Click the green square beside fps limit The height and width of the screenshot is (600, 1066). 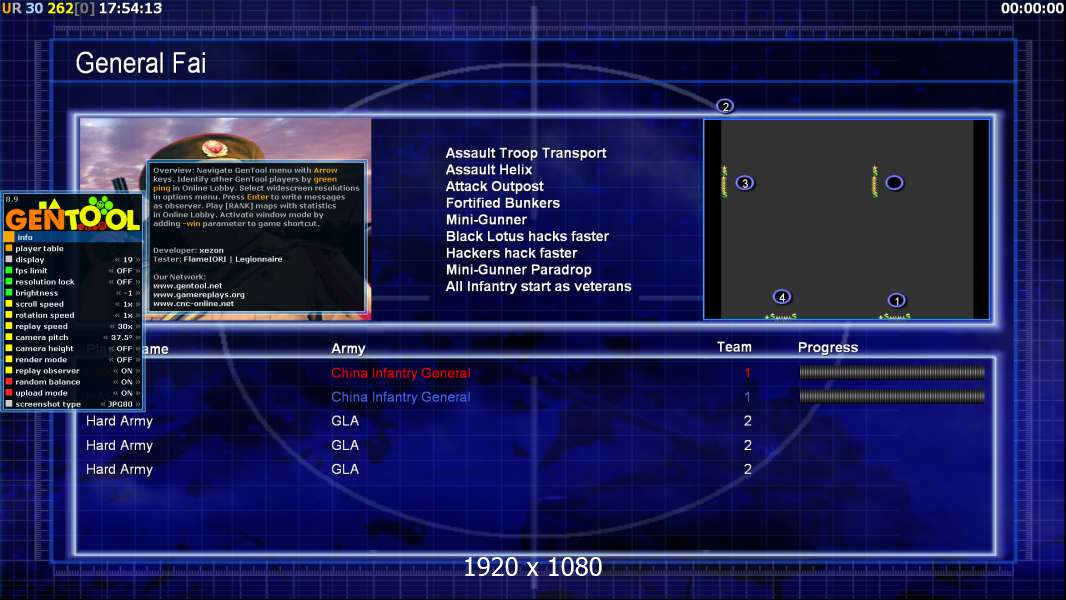point(9,270)
